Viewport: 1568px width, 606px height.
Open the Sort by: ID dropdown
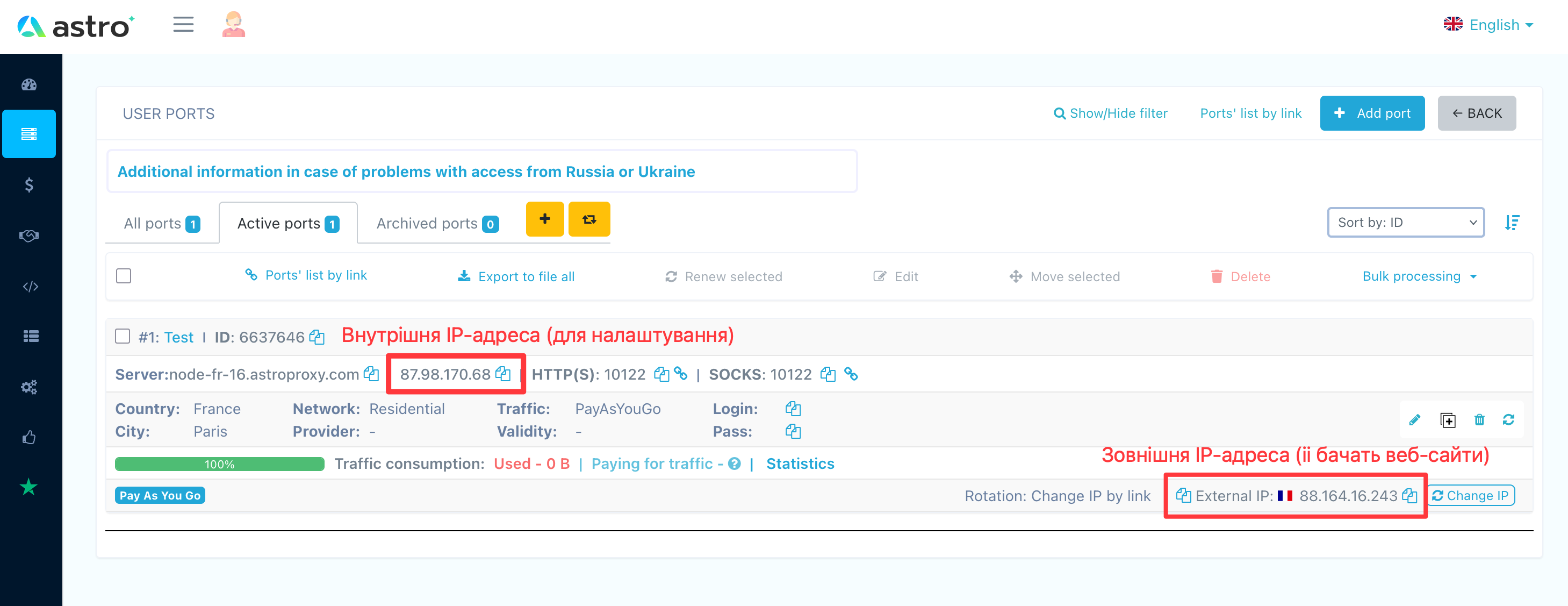(x=1406, y=223)
